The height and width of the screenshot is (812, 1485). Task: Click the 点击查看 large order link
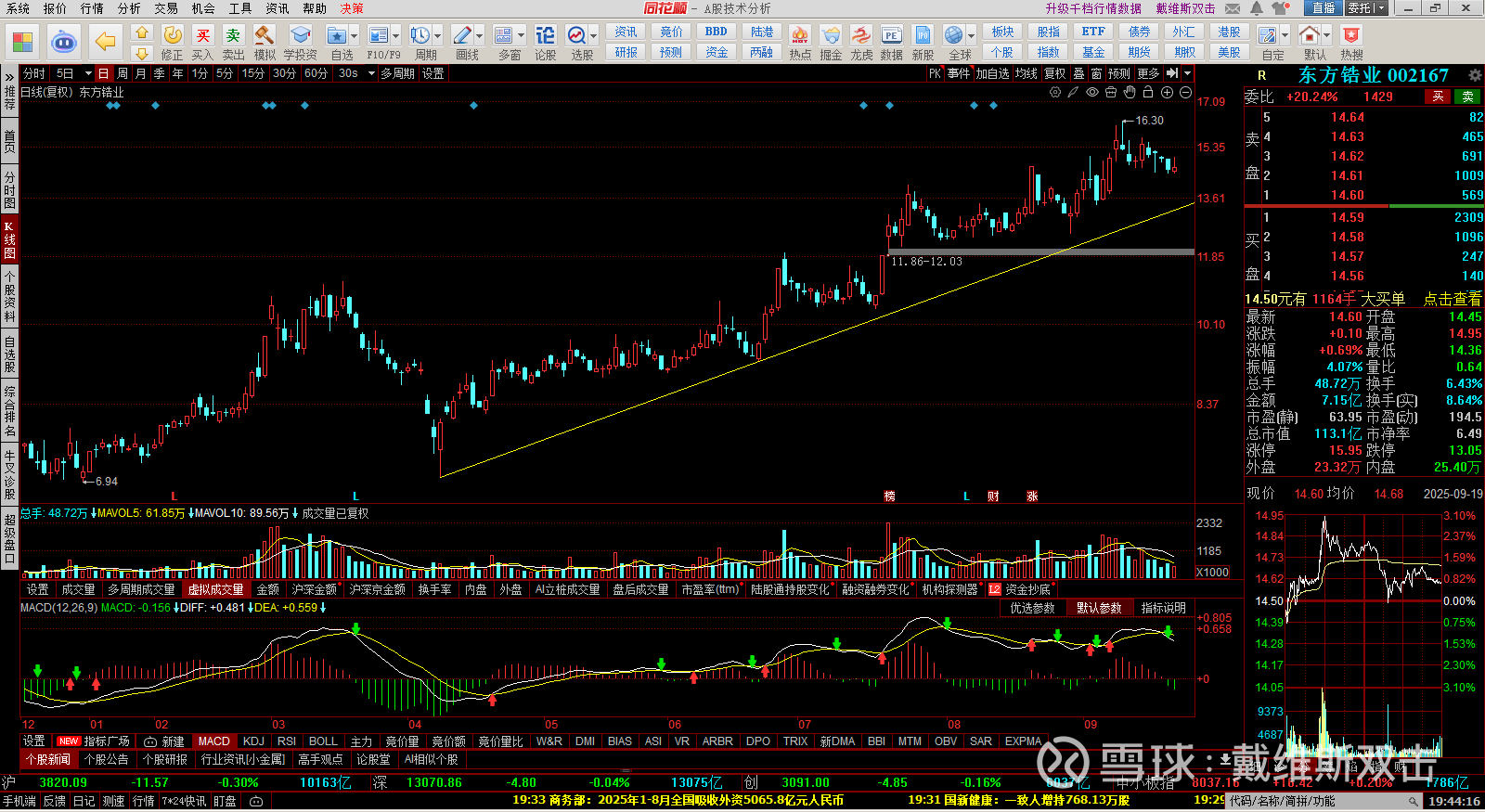[x=1452, y=299]
